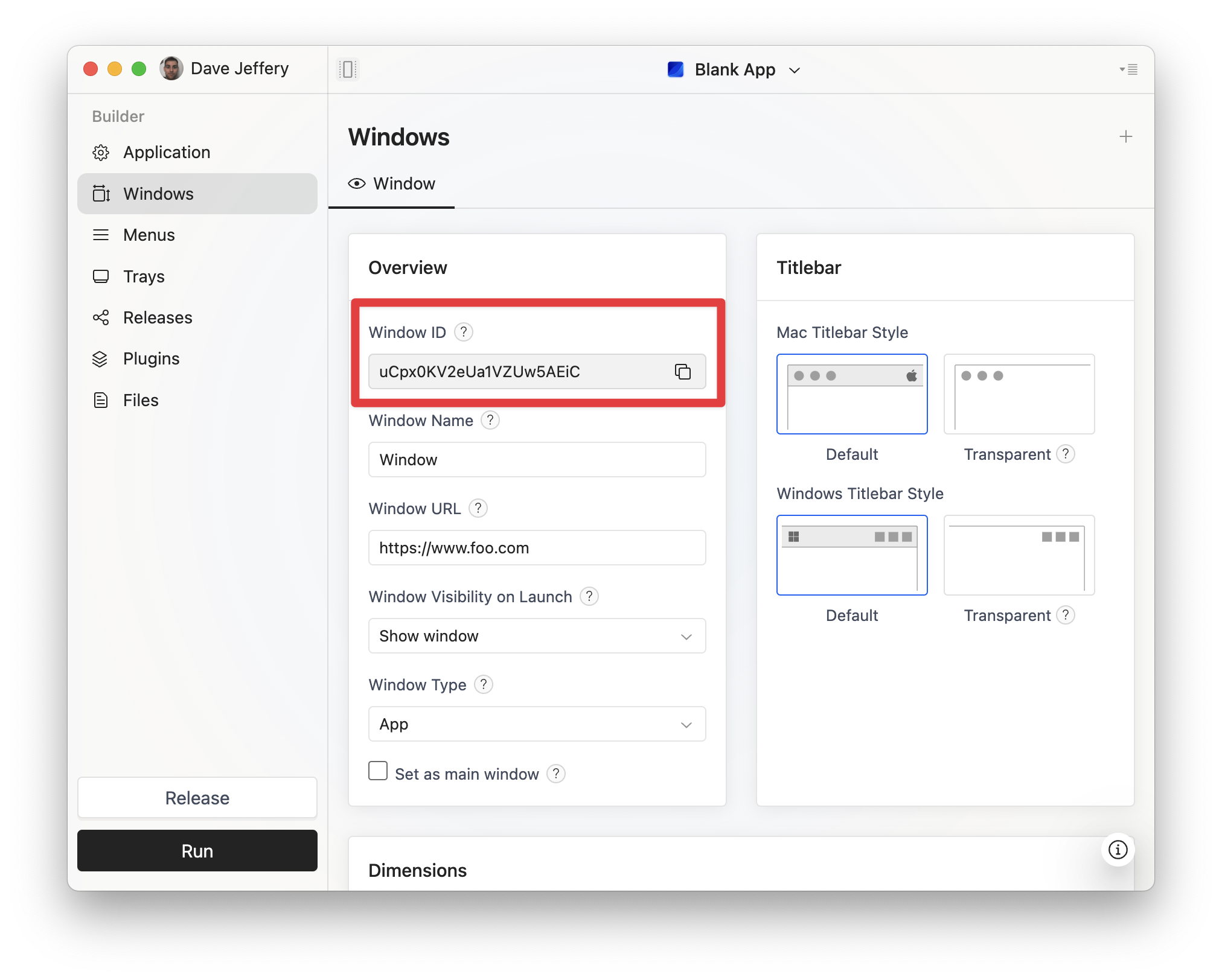The image size is (1222, 980).
Task: Open the Trays section
Action: click(144, 276)
